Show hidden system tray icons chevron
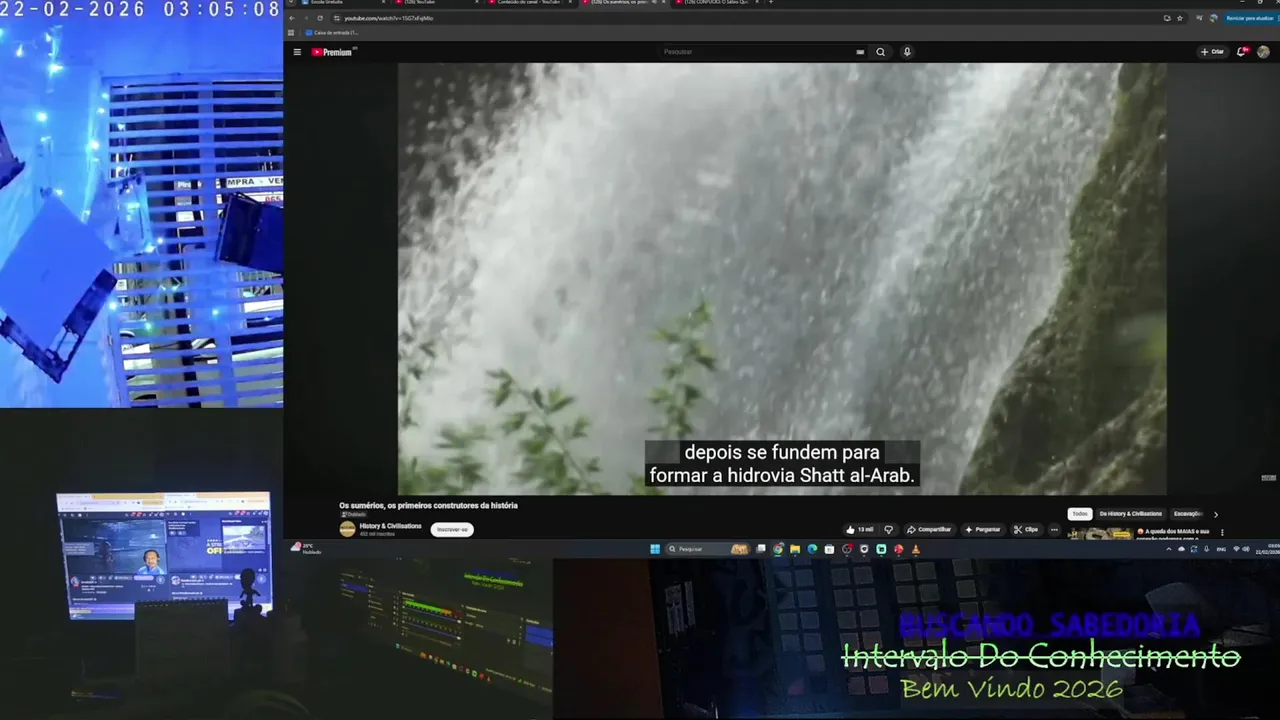Screen dimensions: 1280x720 [1169, 549]
